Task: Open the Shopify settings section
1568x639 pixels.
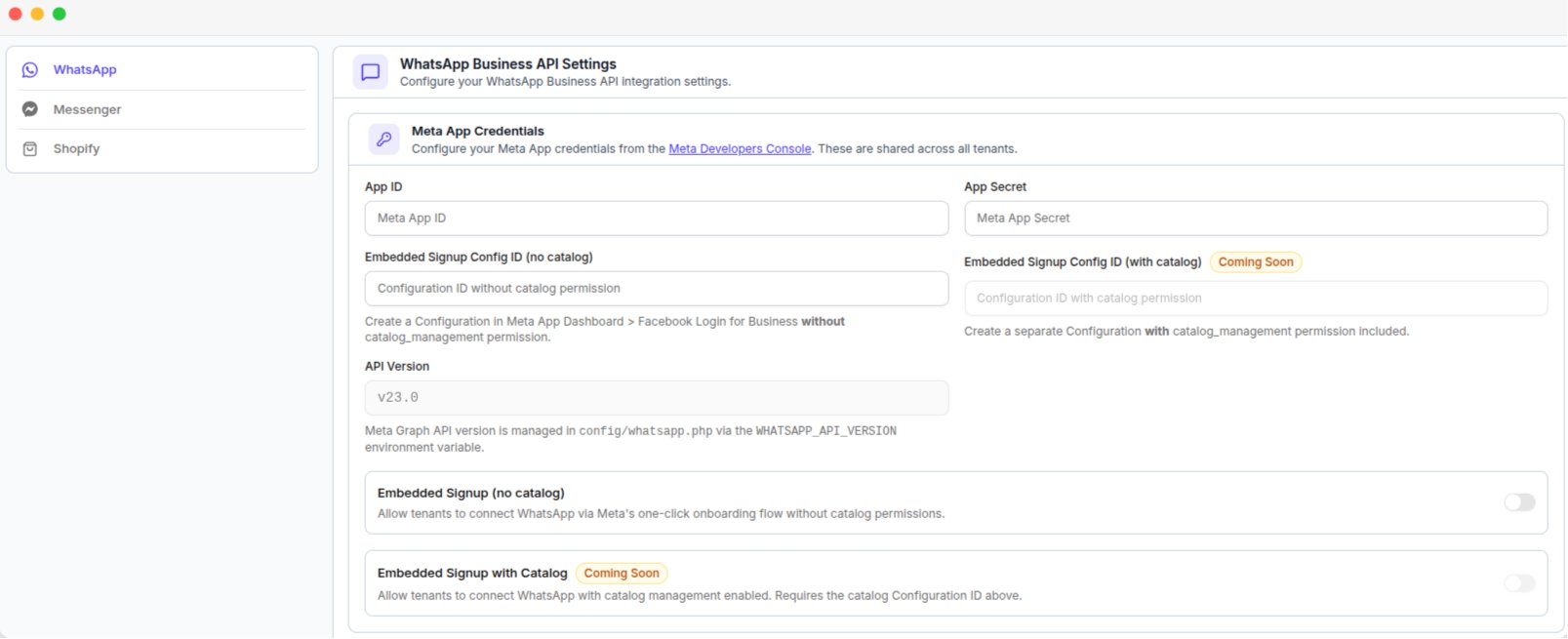Action: pyautogui.click(x=162, y=148)
